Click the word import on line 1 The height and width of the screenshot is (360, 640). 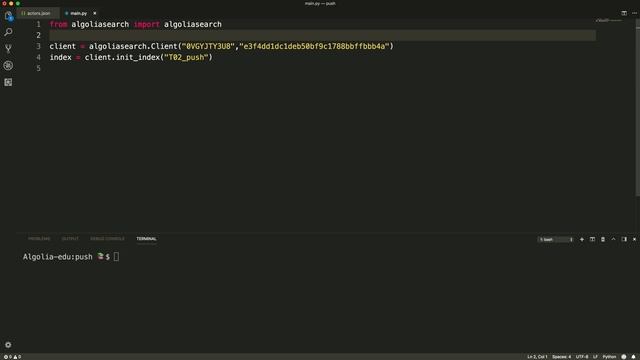[147, 24]
